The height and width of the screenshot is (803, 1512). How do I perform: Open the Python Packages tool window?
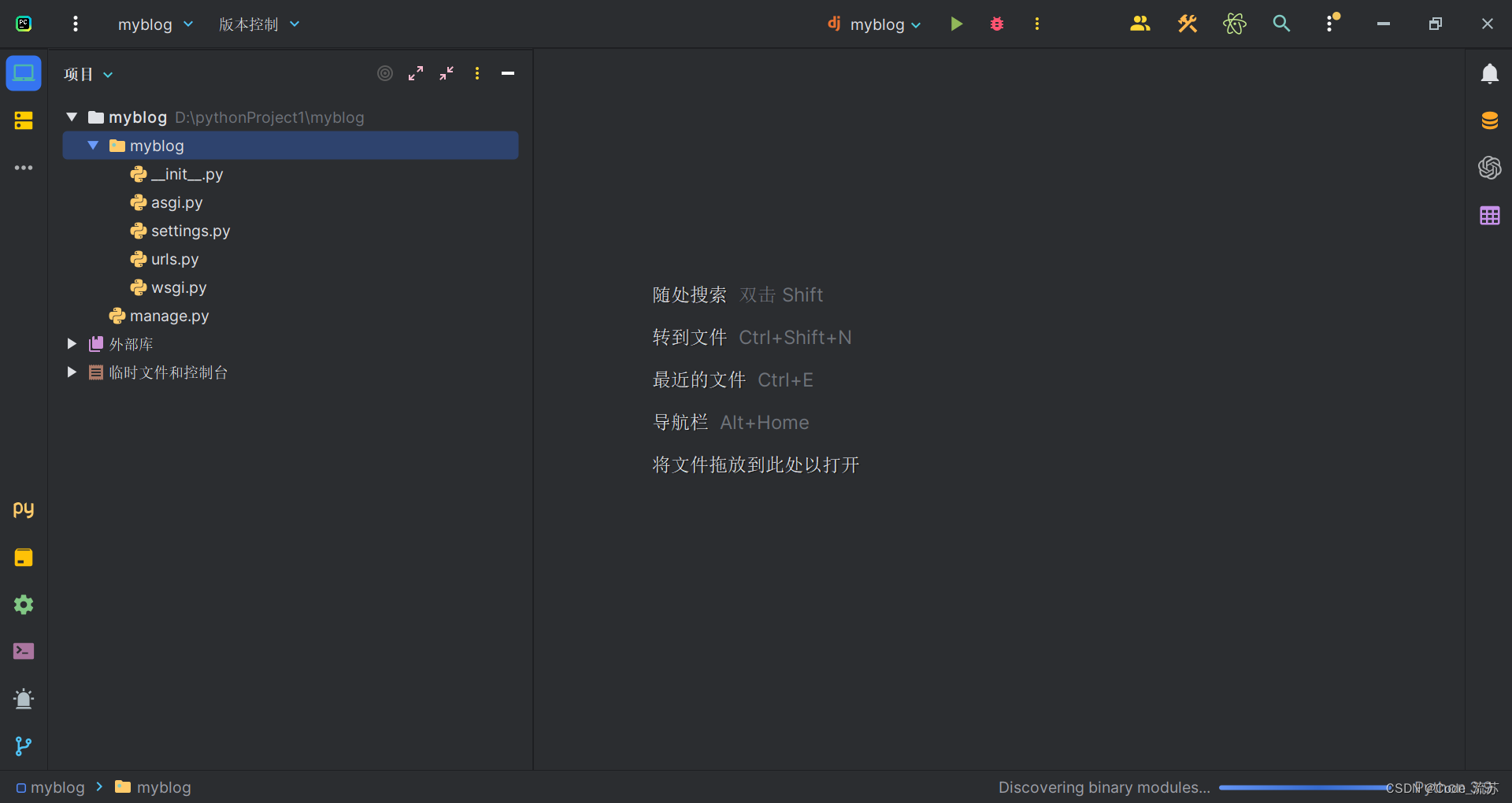tap(24, 557)
